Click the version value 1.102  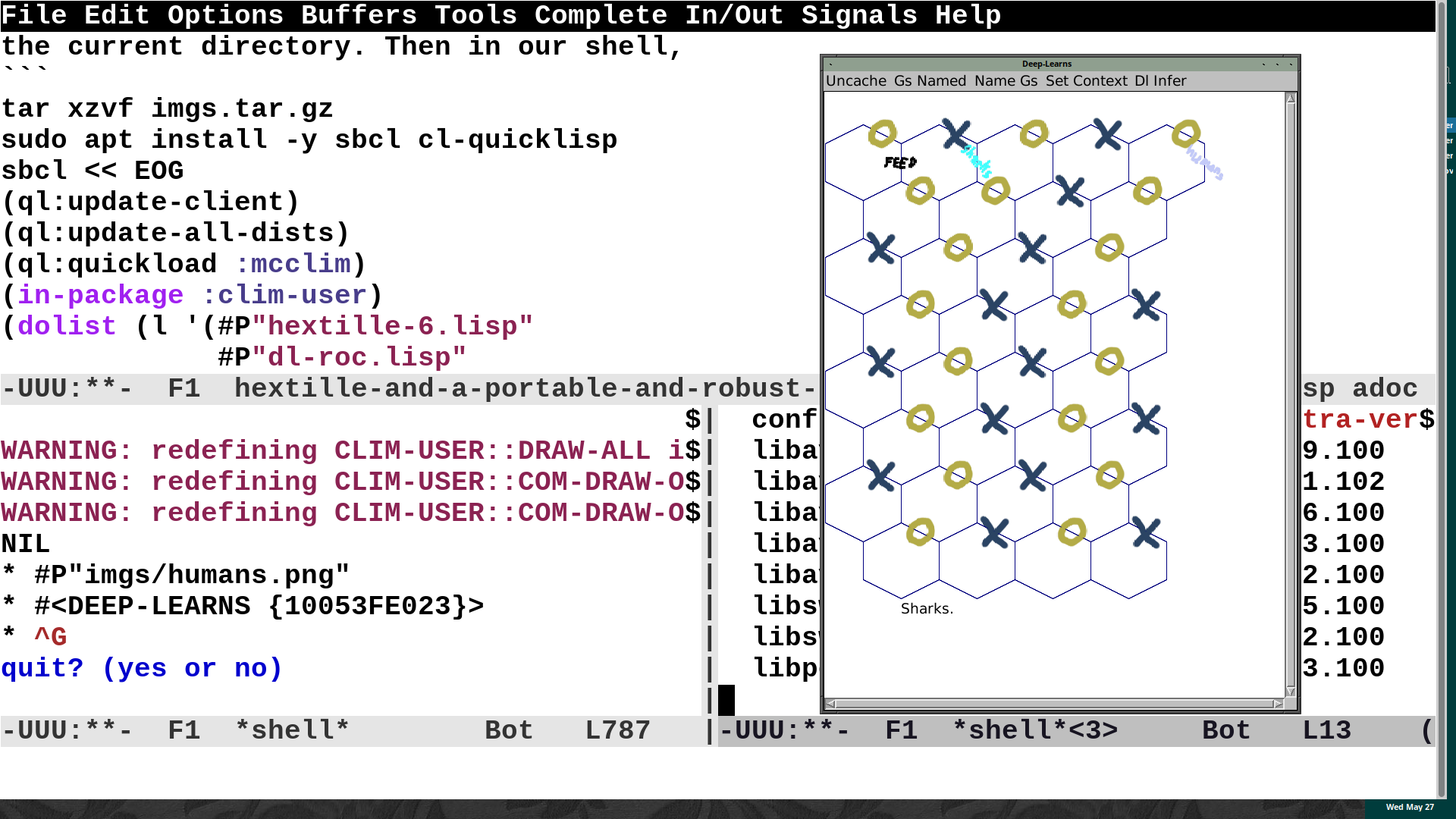pos(1344,482)
